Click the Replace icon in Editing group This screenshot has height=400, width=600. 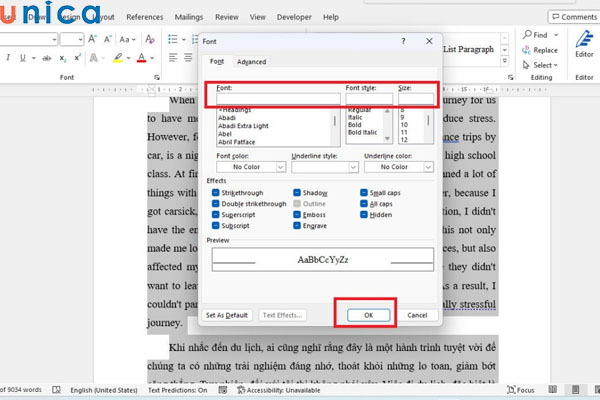pos(524,50)
